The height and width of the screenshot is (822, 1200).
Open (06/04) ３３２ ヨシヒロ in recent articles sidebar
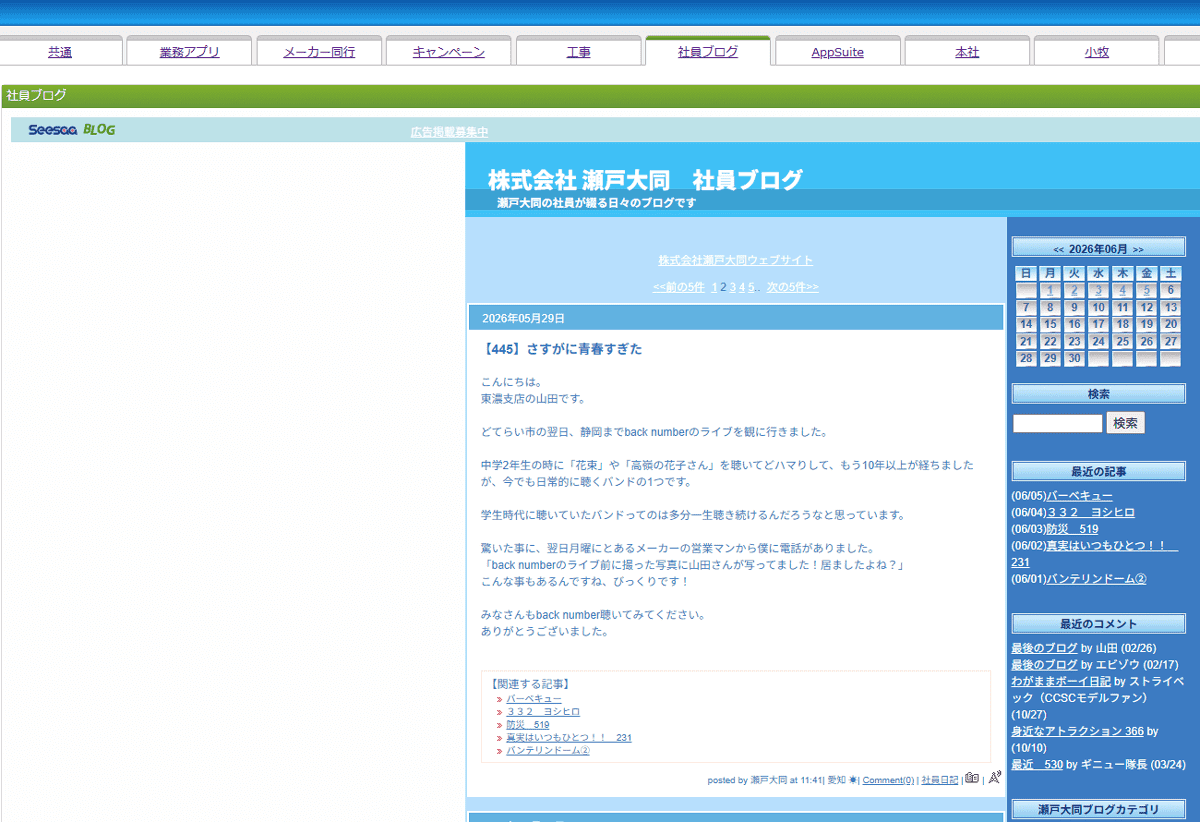1090,512
